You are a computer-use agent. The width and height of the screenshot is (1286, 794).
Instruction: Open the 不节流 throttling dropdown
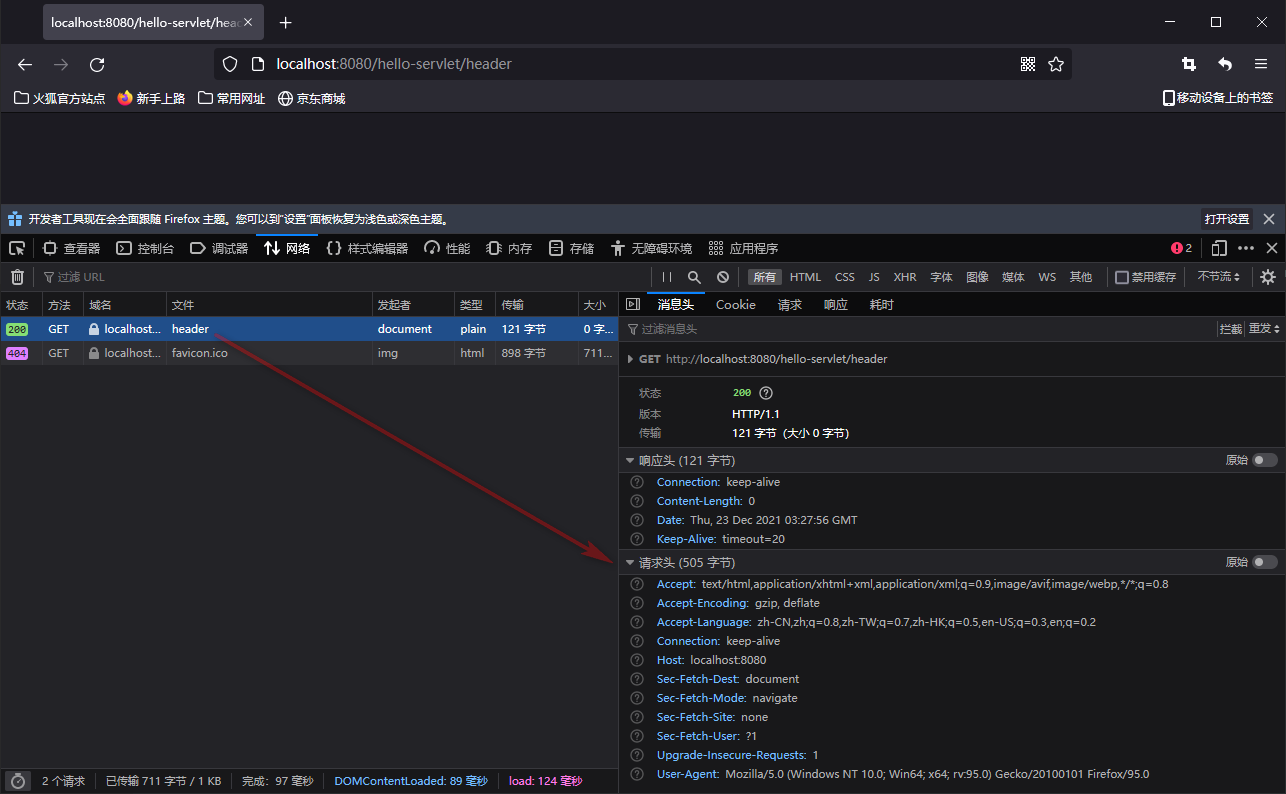point(1219,277)
